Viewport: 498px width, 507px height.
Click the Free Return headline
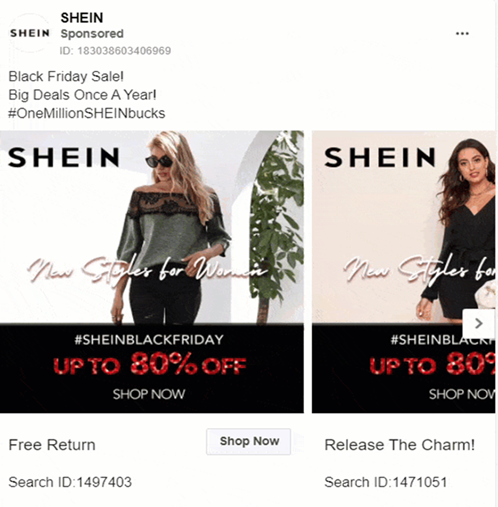tap(52, 445)
